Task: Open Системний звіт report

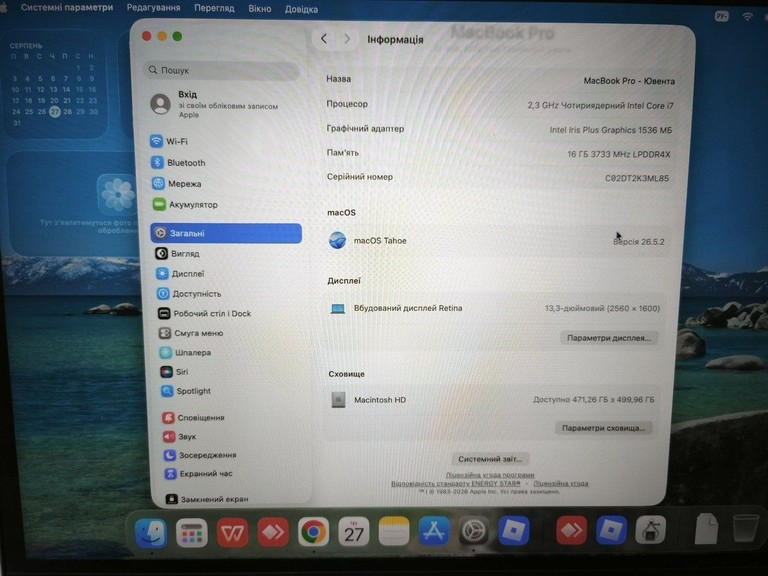Action: tap(490, 459)
